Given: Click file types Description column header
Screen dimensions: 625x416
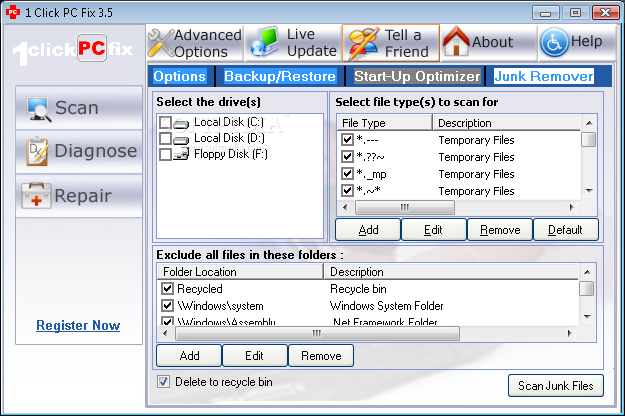Looking at the screenshot, I should click(x=507, y=123).
